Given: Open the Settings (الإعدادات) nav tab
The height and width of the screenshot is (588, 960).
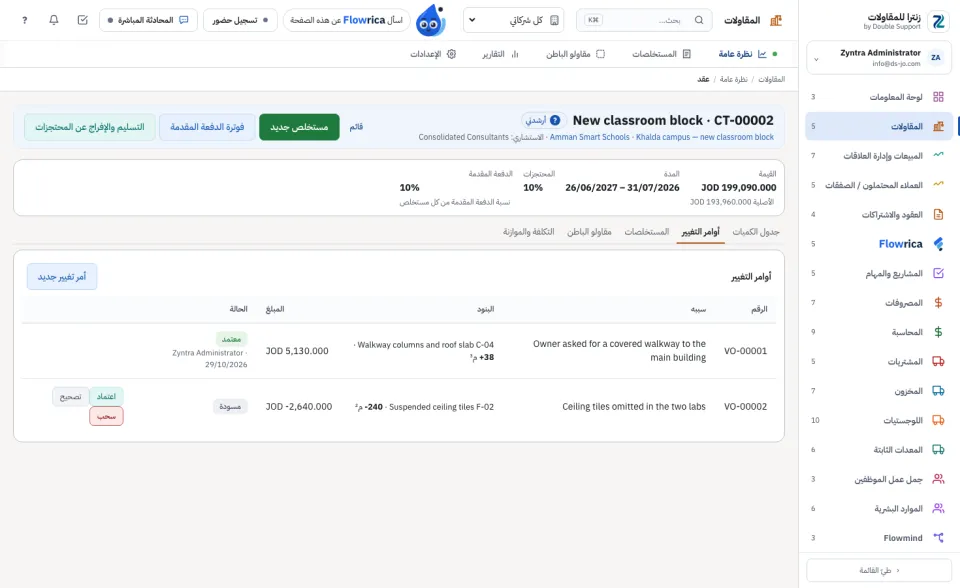Looking at the screenshot, I should pos(433,54).
